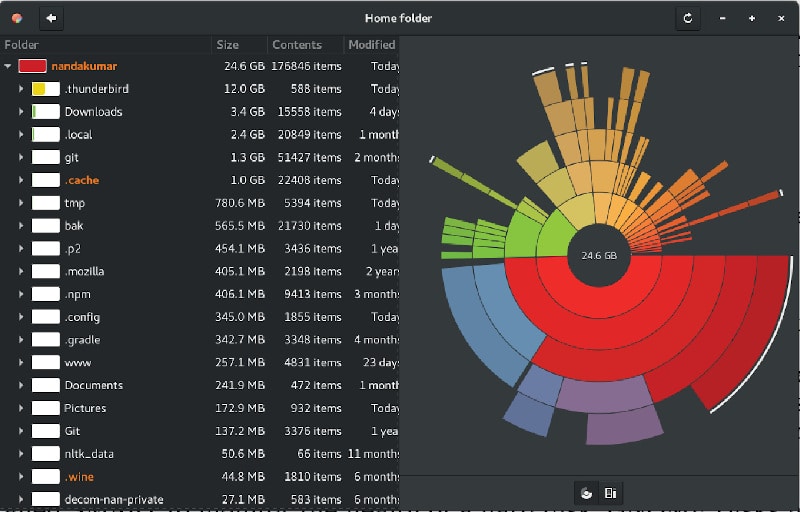Screen dimensions: 800x512
Task: Click the 24.6 GB chart center
Action: [x=599, y=256]
